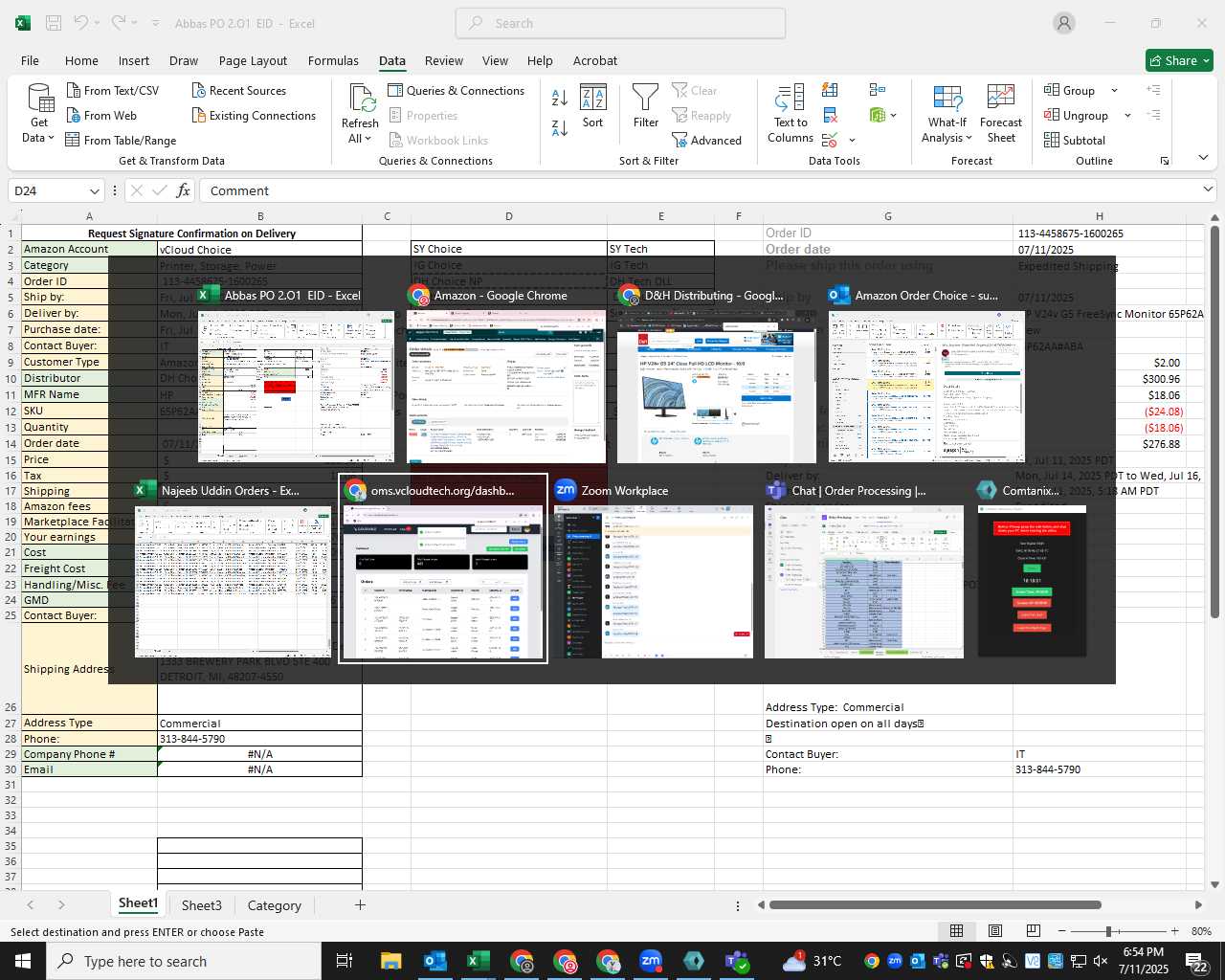Switch to Normal view in status bar
The height and width of the screenshot is (980, 1225).
(x=956, y=931)
